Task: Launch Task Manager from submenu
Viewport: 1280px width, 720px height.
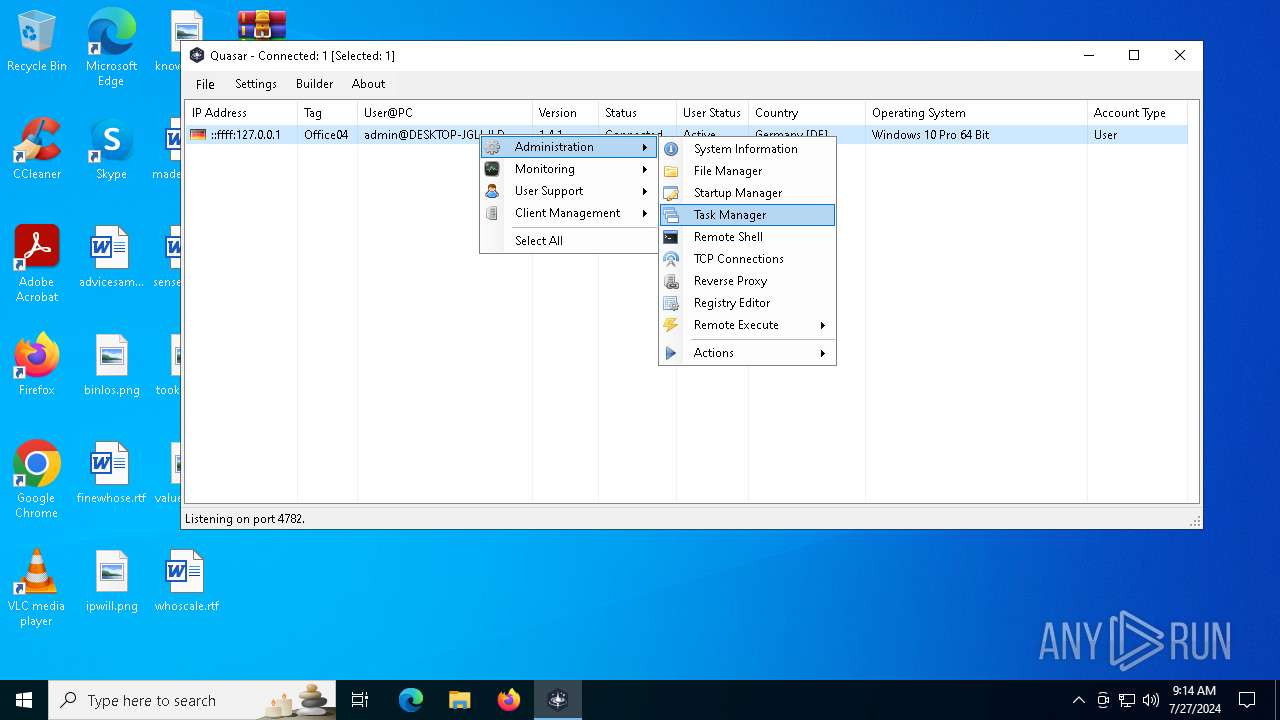Action: tap(746, 215)
